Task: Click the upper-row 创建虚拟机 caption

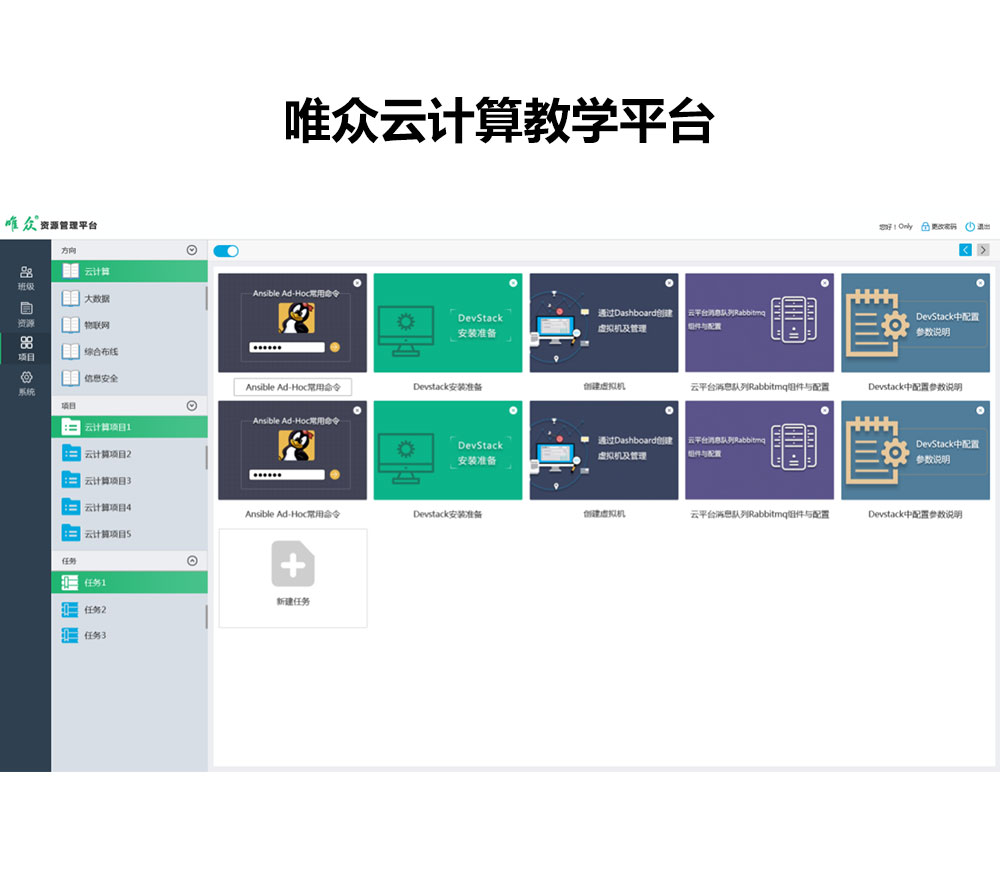Action: [x=604, y=386]
